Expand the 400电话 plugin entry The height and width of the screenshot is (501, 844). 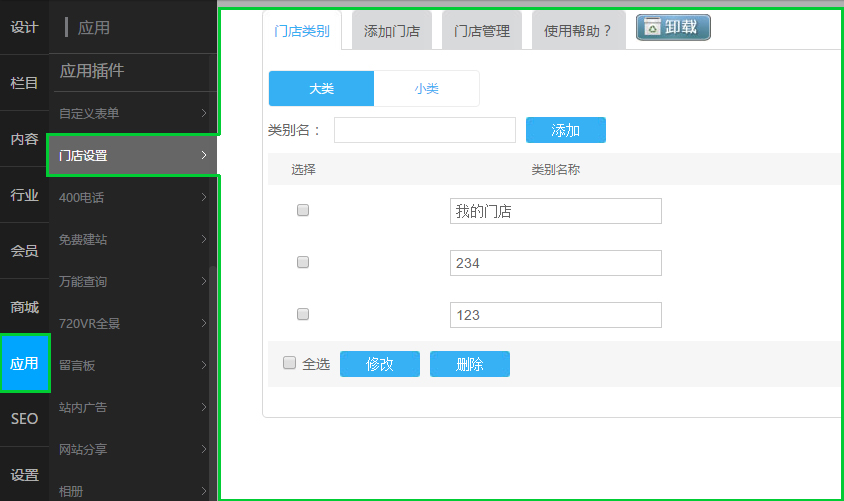(132, 198)
